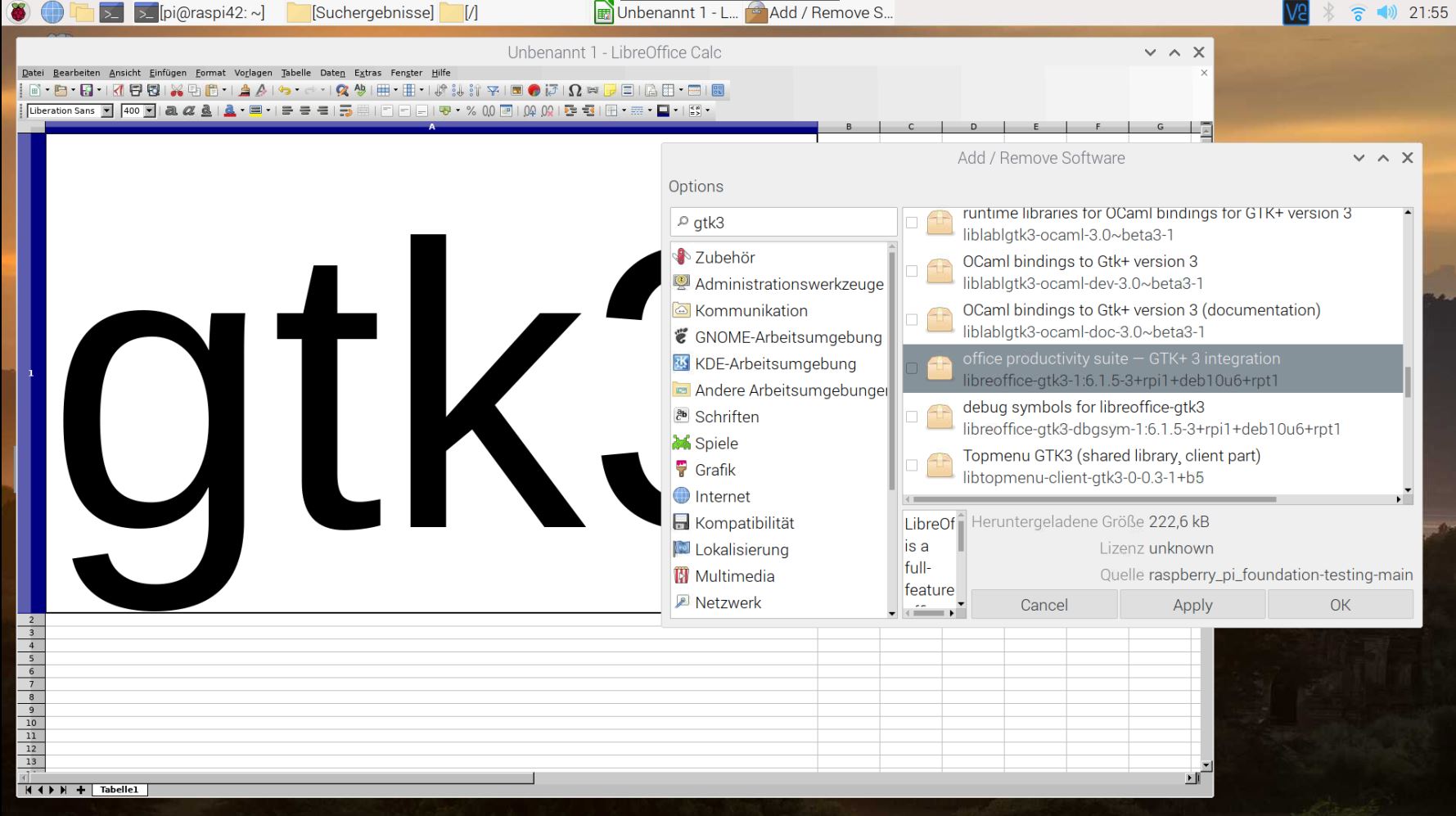Toggle italic formatting in Calc

tap(189, 110)
